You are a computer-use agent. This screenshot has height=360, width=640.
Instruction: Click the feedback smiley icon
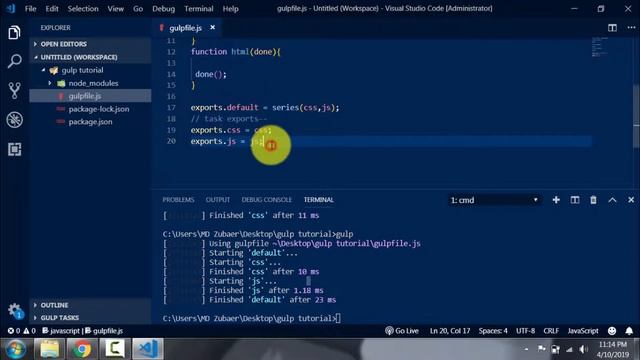pos(612,331)
